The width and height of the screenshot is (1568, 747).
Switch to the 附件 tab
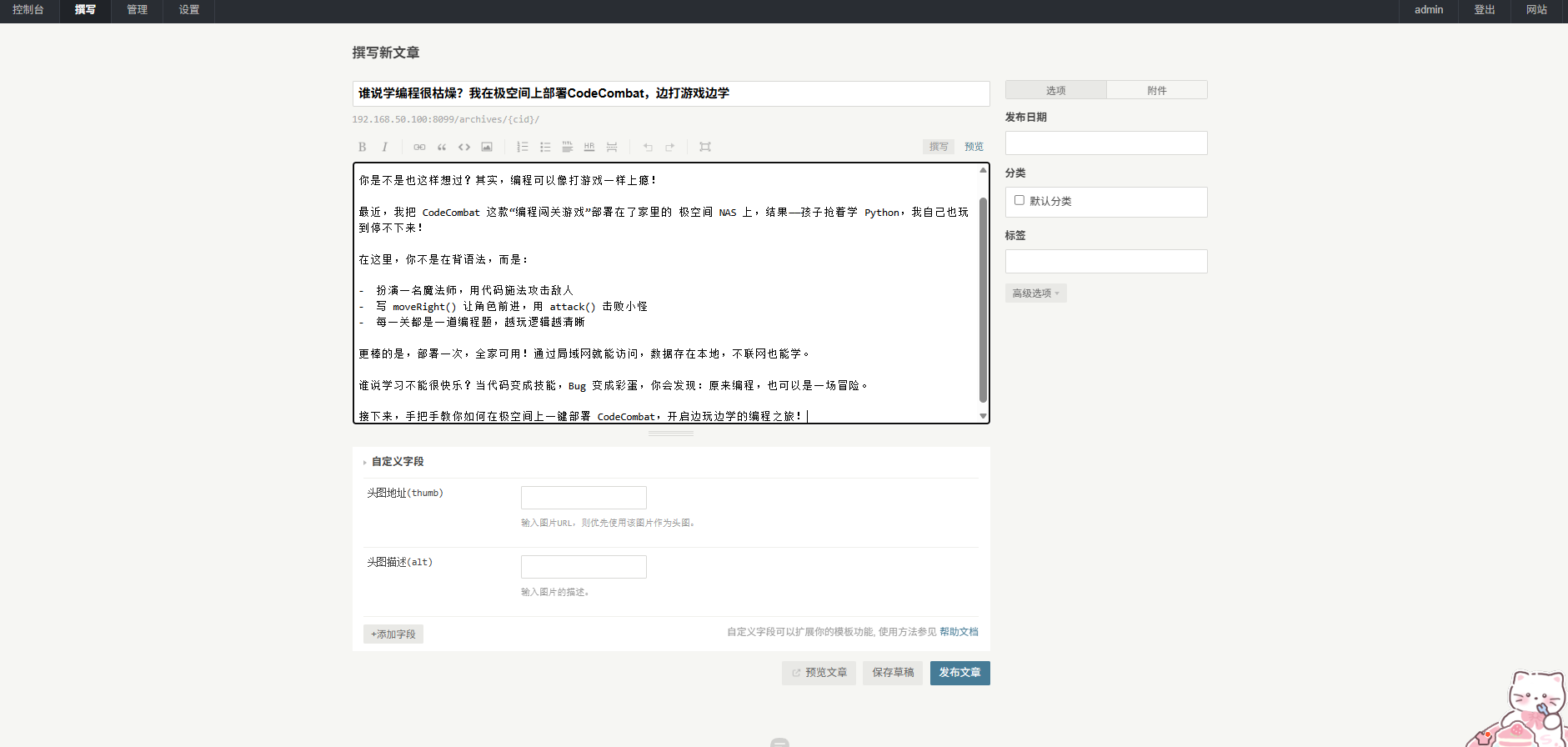1156,90
